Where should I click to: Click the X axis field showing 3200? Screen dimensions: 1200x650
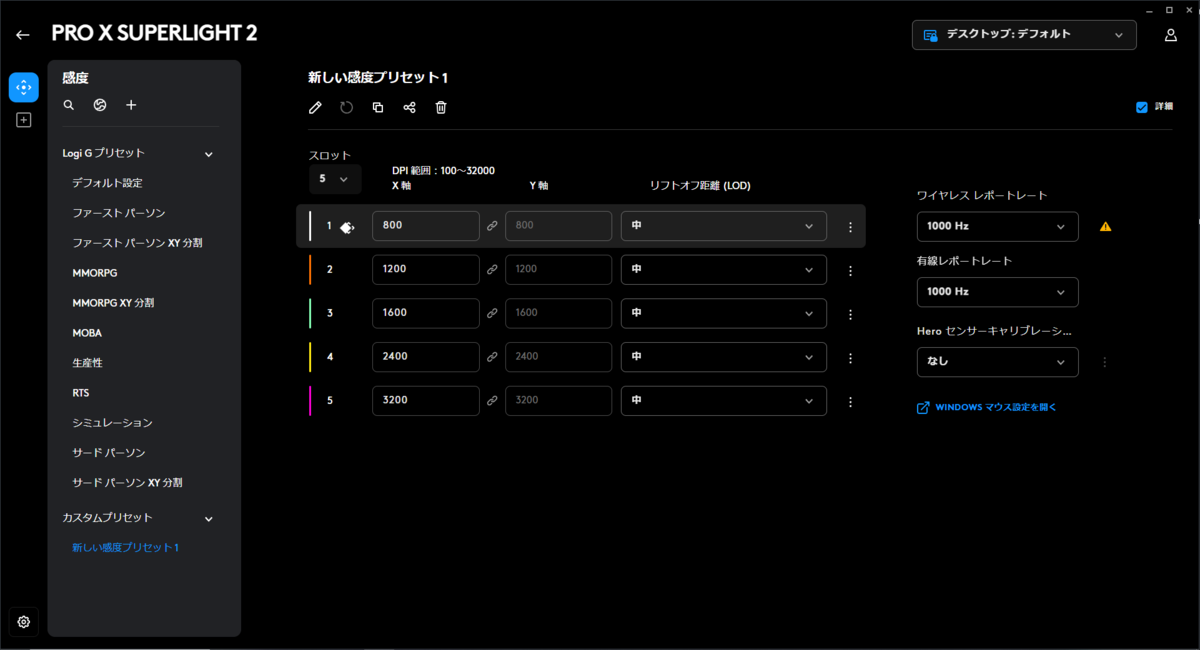click(426, 401)
